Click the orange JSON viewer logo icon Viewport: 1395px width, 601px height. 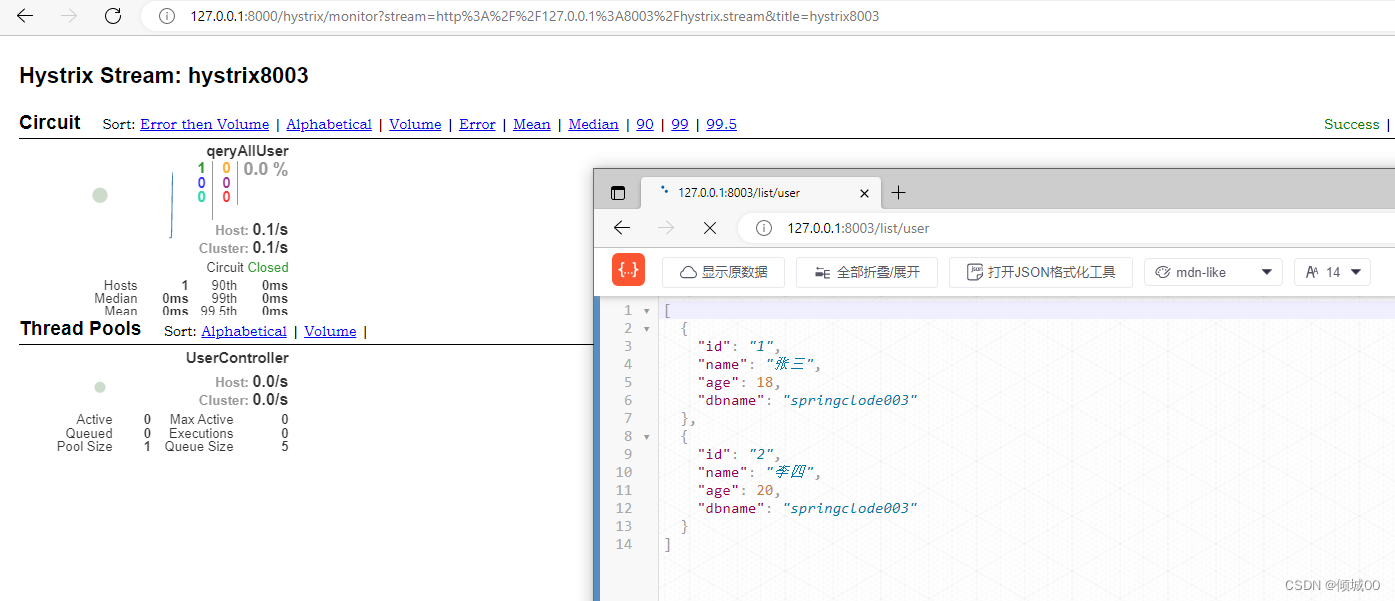coord(628,270)
